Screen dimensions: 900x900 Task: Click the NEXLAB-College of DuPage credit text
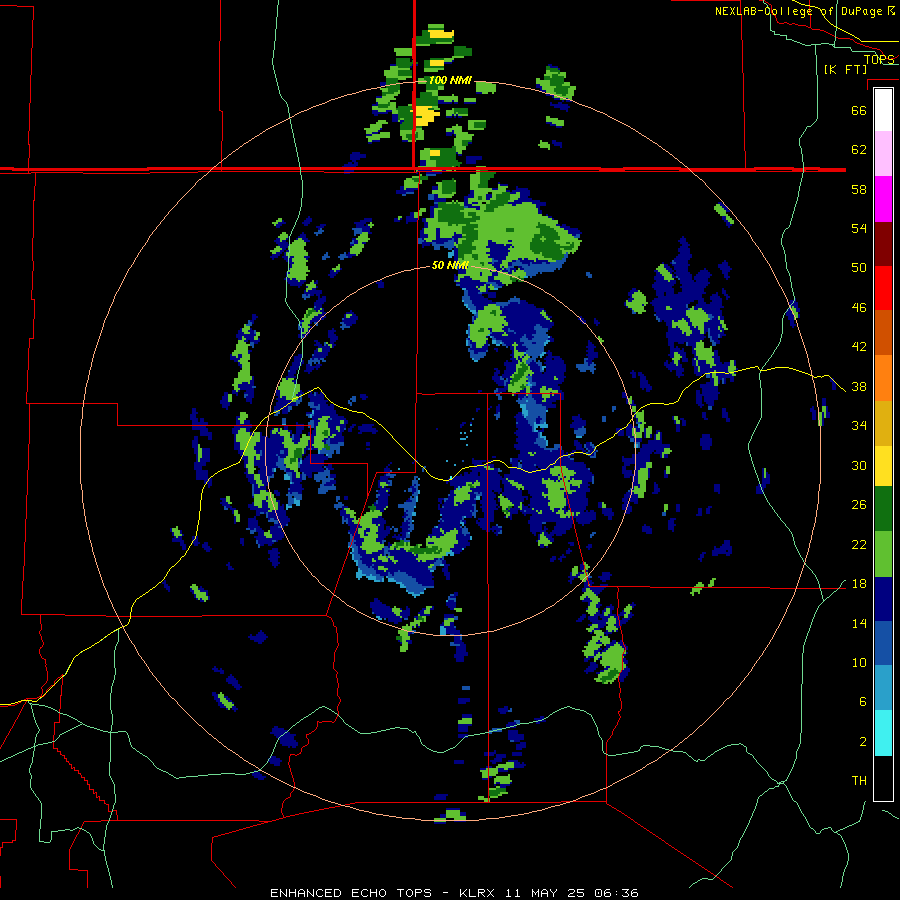point(805,11)
